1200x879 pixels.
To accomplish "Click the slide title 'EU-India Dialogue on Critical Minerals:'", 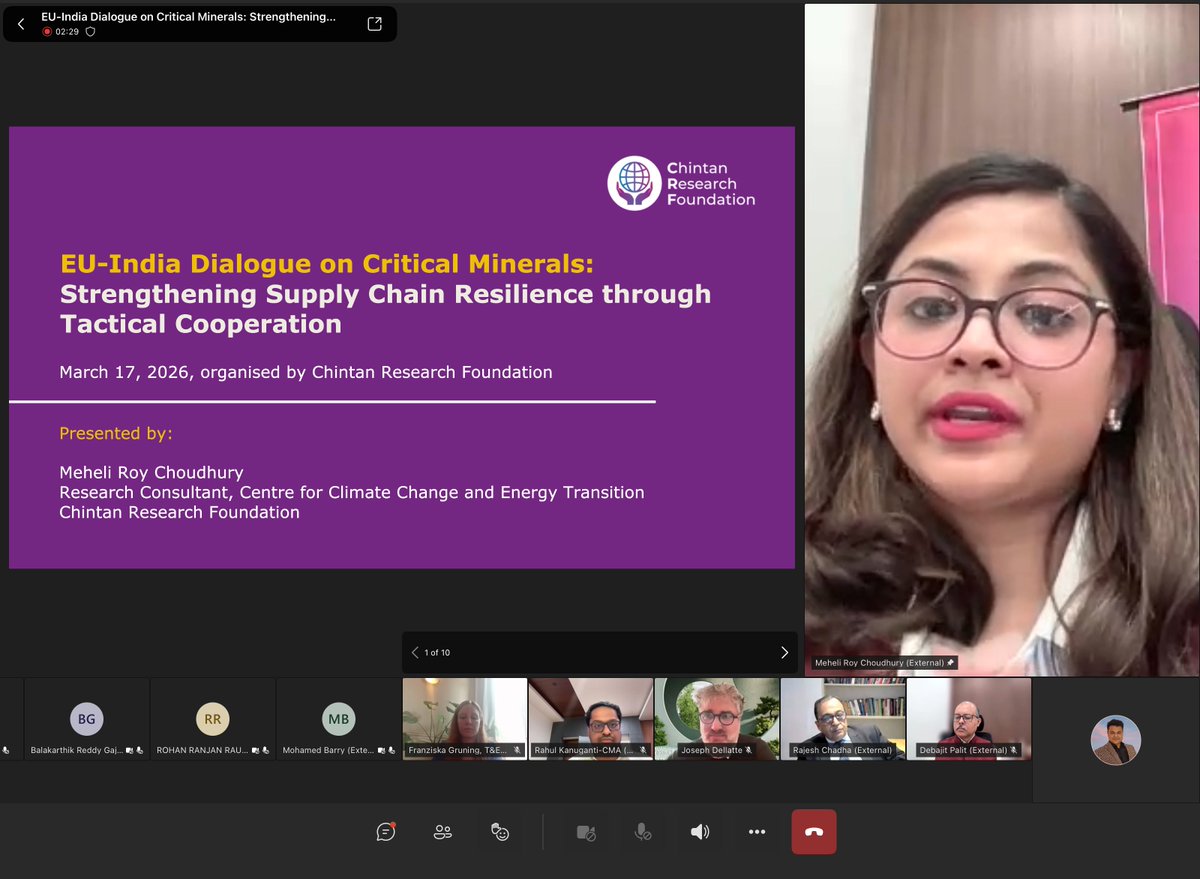I will [x=327, y=263].
